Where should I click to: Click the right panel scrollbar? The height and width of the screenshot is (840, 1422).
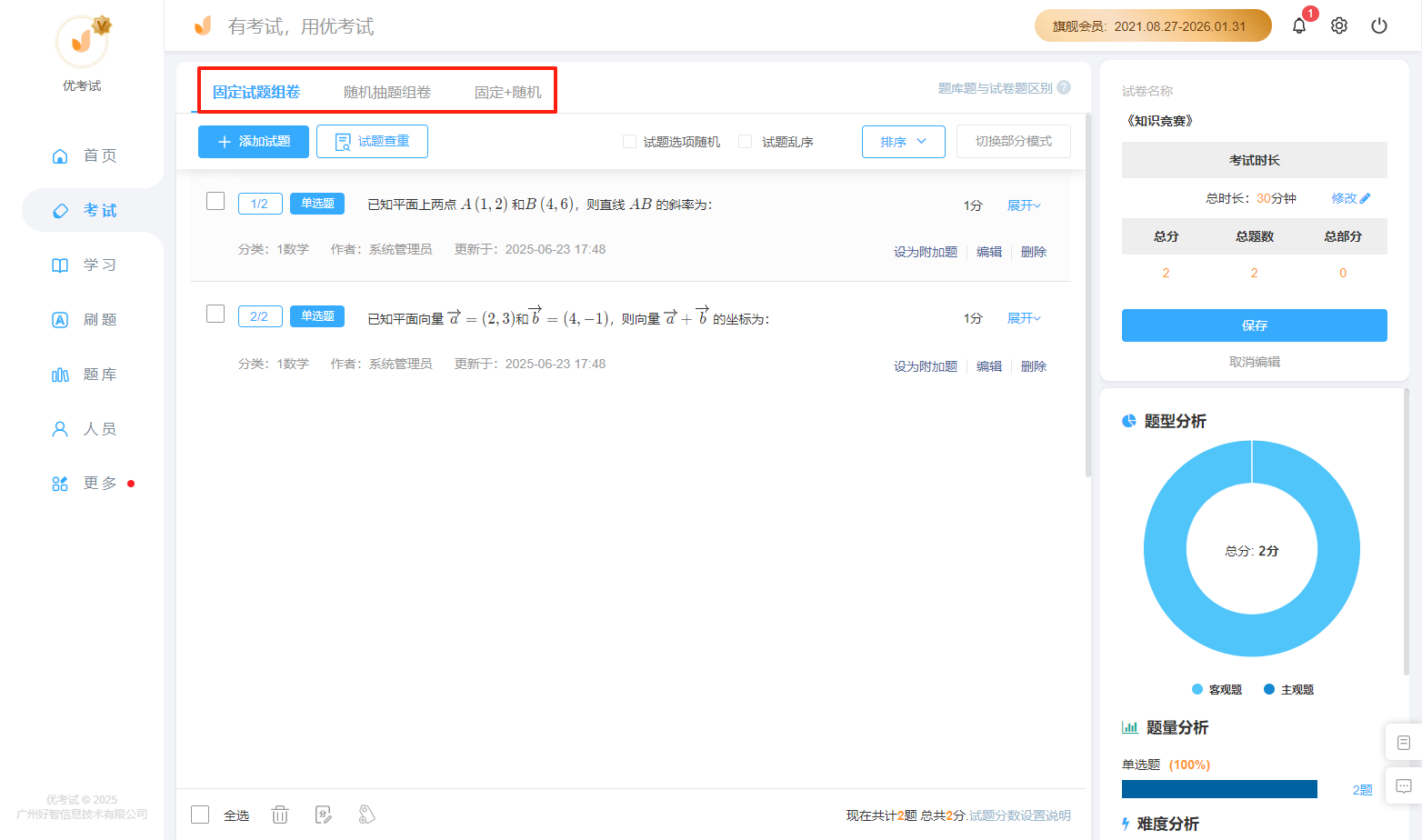click(1407, 532)
